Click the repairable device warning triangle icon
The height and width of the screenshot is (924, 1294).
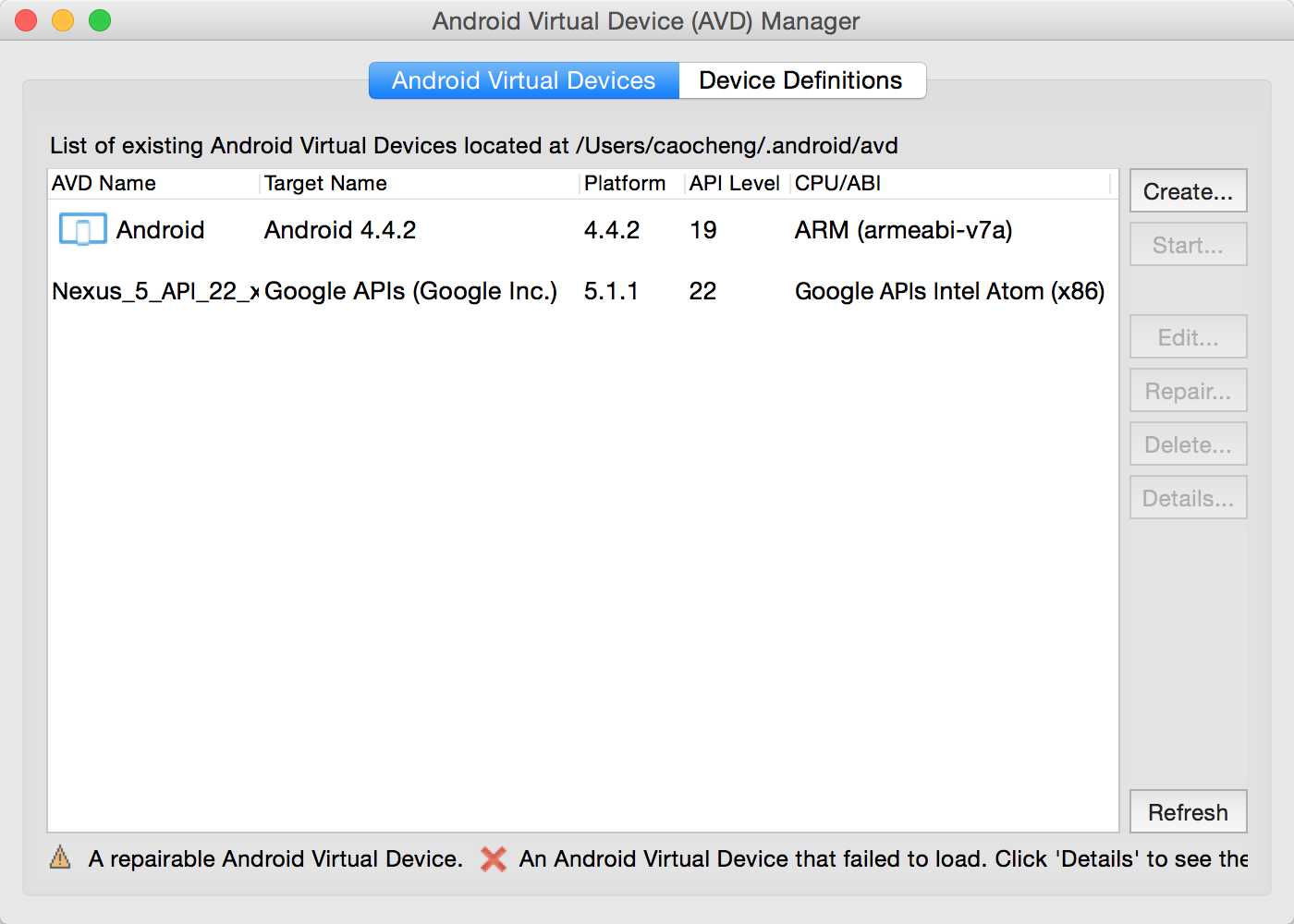point(60,857)
